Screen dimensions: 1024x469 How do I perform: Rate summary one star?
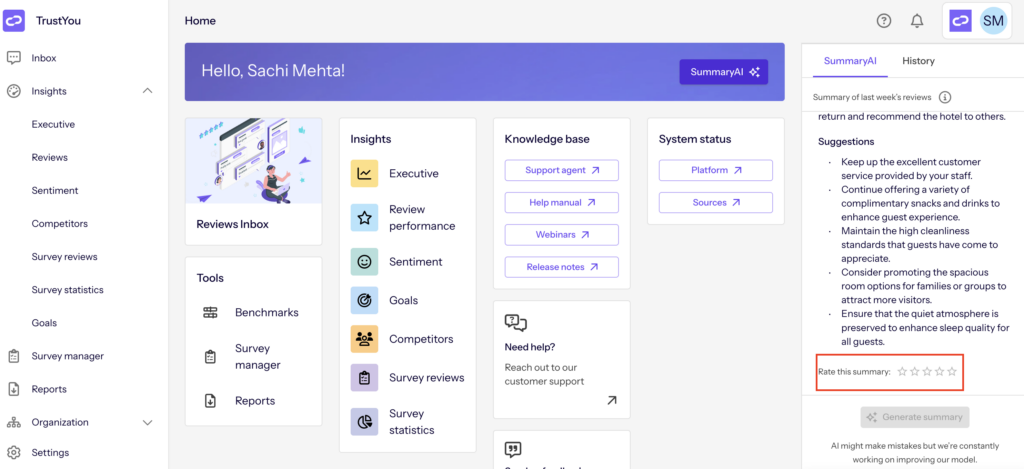tap(902, 372)
